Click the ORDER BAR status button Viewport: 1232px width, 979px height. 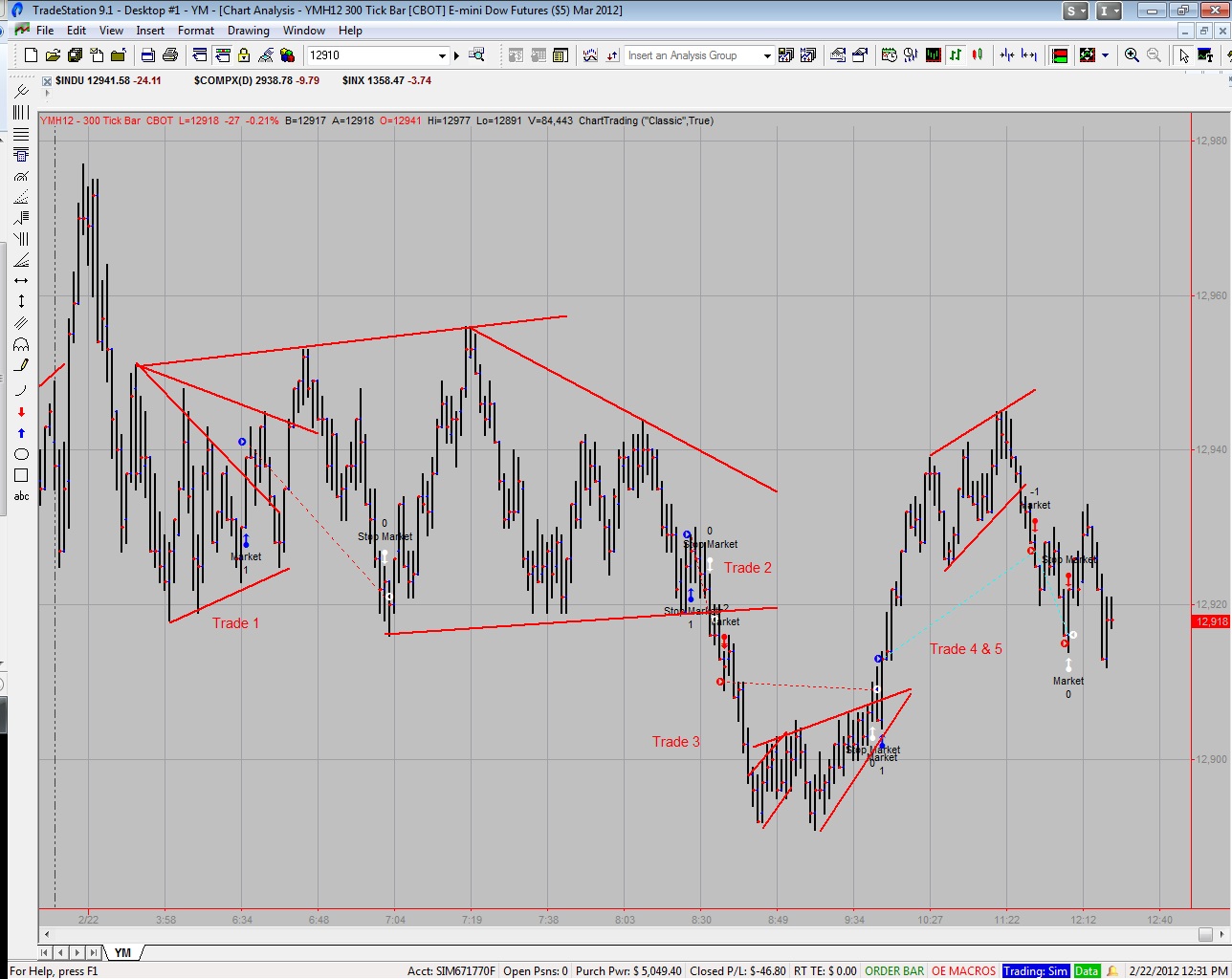click(x=894, y=970)
